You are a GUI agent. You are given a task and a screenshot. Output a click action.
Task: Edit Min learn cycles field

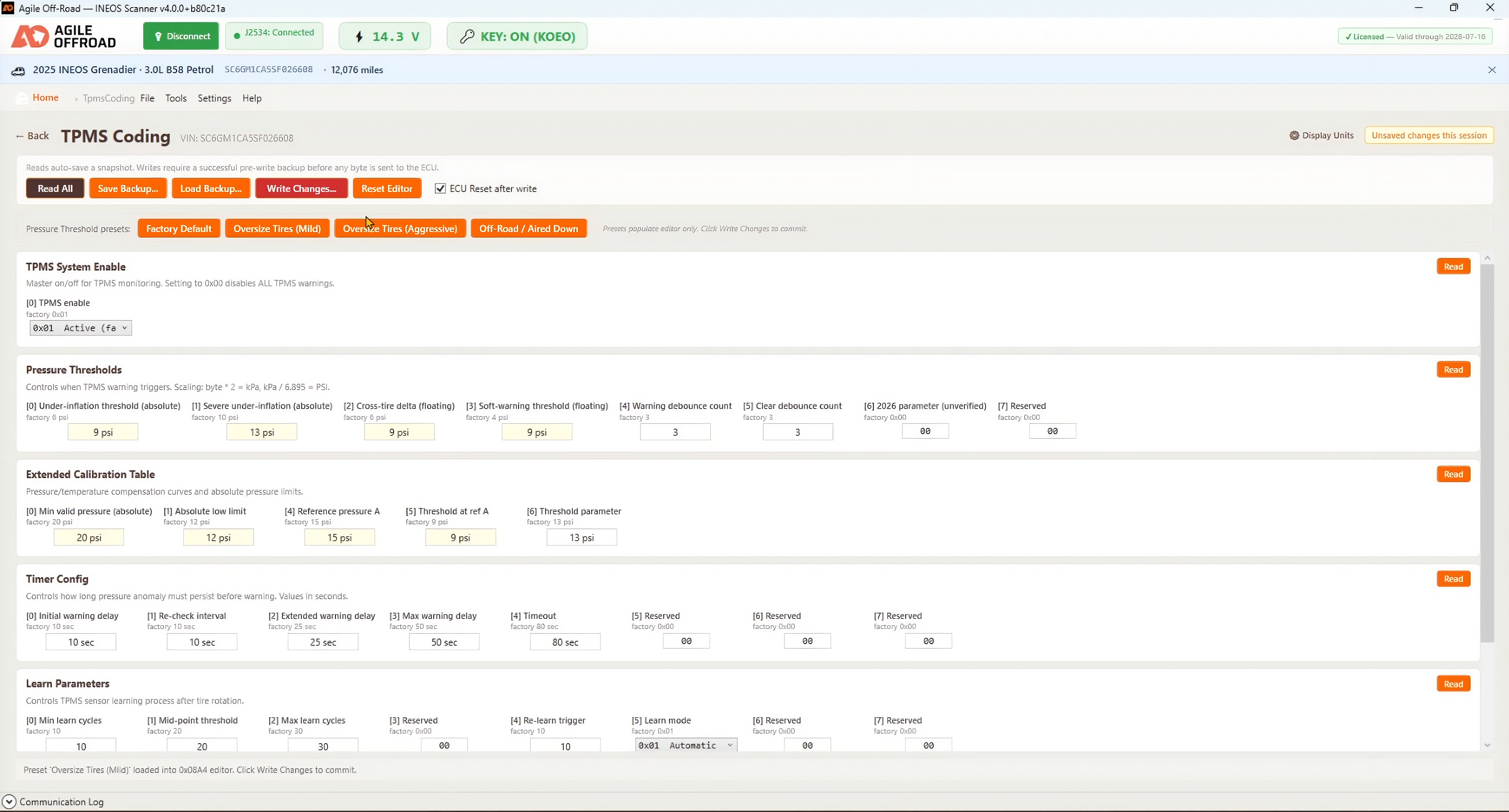81,745
